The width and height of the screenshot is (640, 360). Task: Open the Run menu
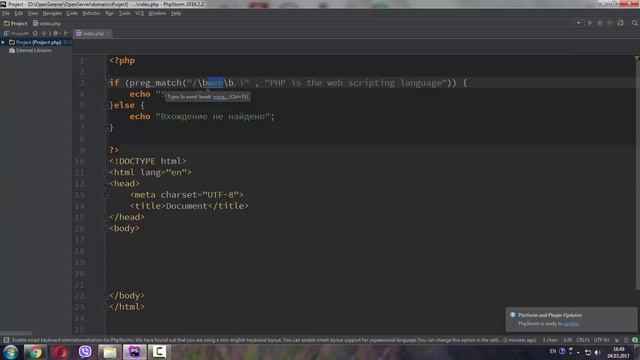109,13
